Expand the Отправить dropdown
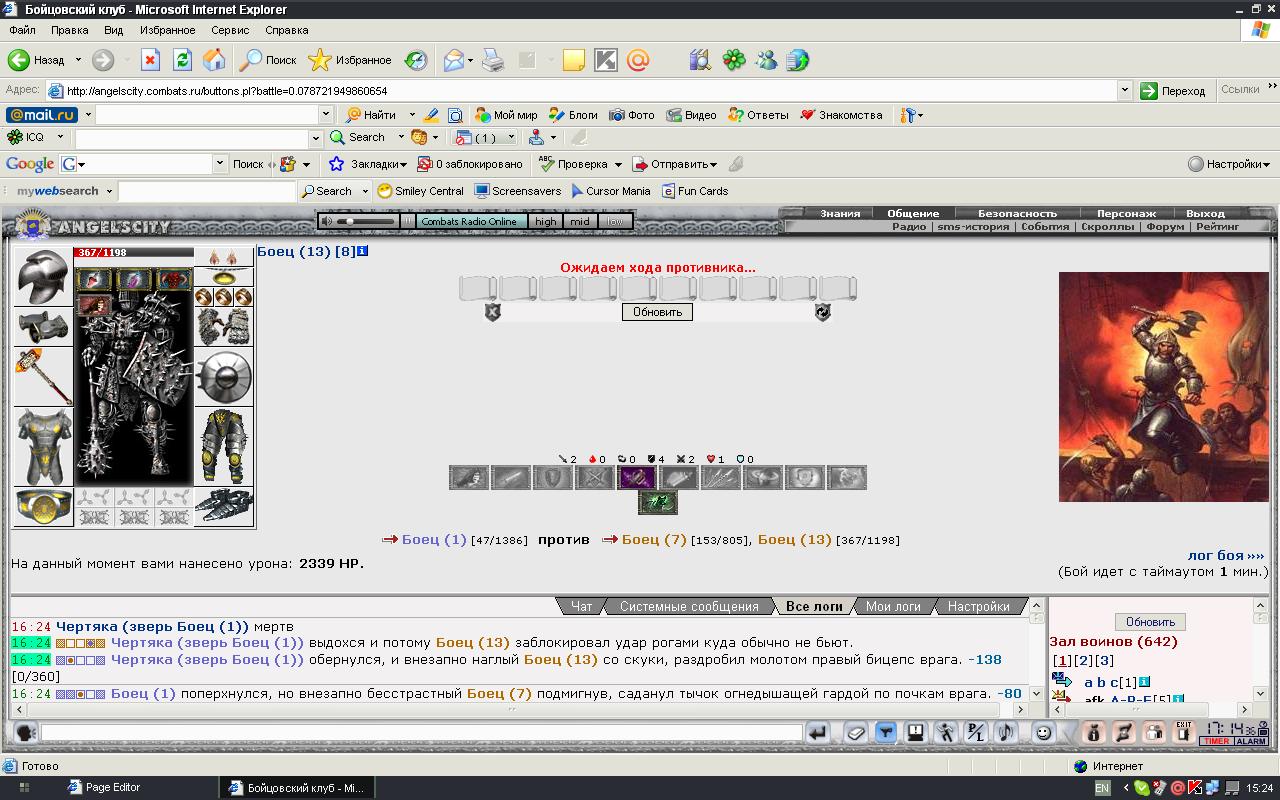 pyautogui.click(x=713, y=164)
